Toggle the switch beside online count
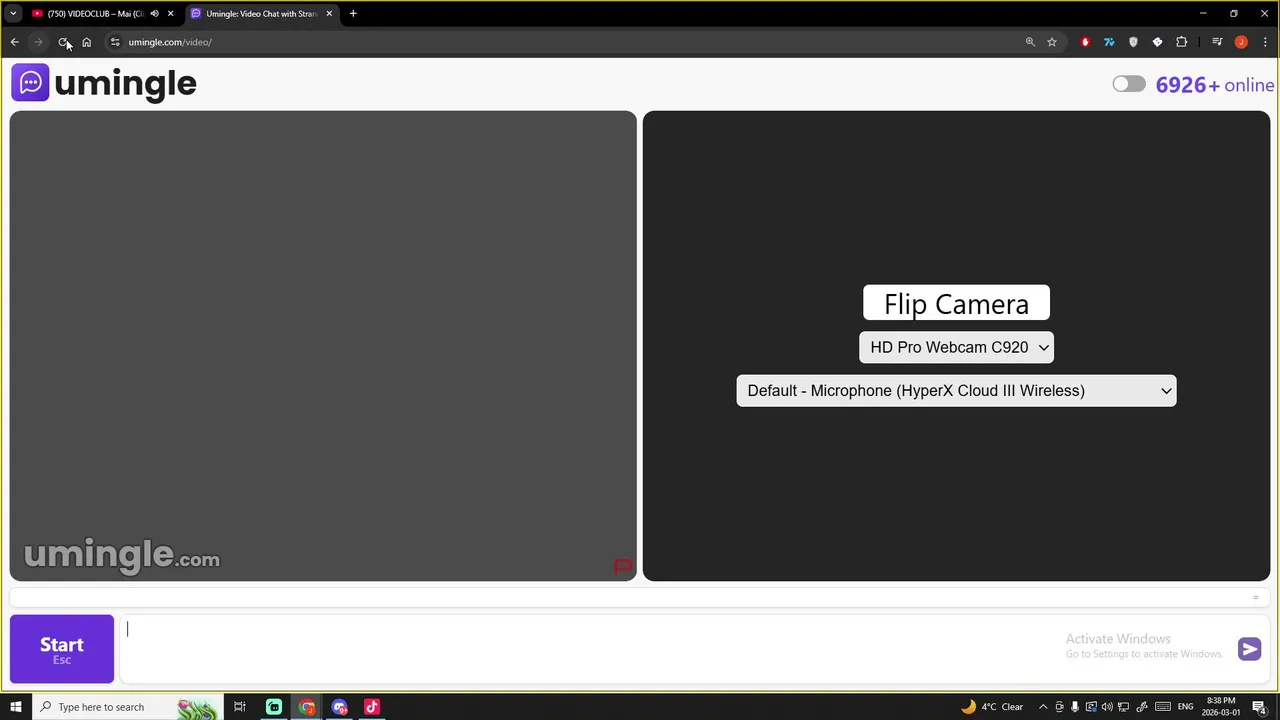 click(x=1129, y=84)
